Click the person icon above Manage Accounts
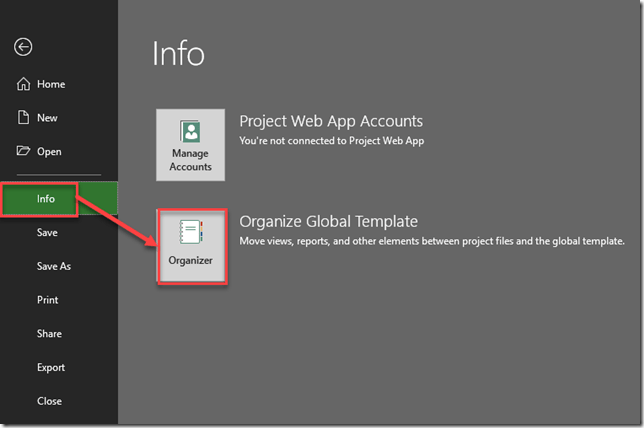Image resolution: width=644 pixels, height=428 pixels. (x=190, y=133)
